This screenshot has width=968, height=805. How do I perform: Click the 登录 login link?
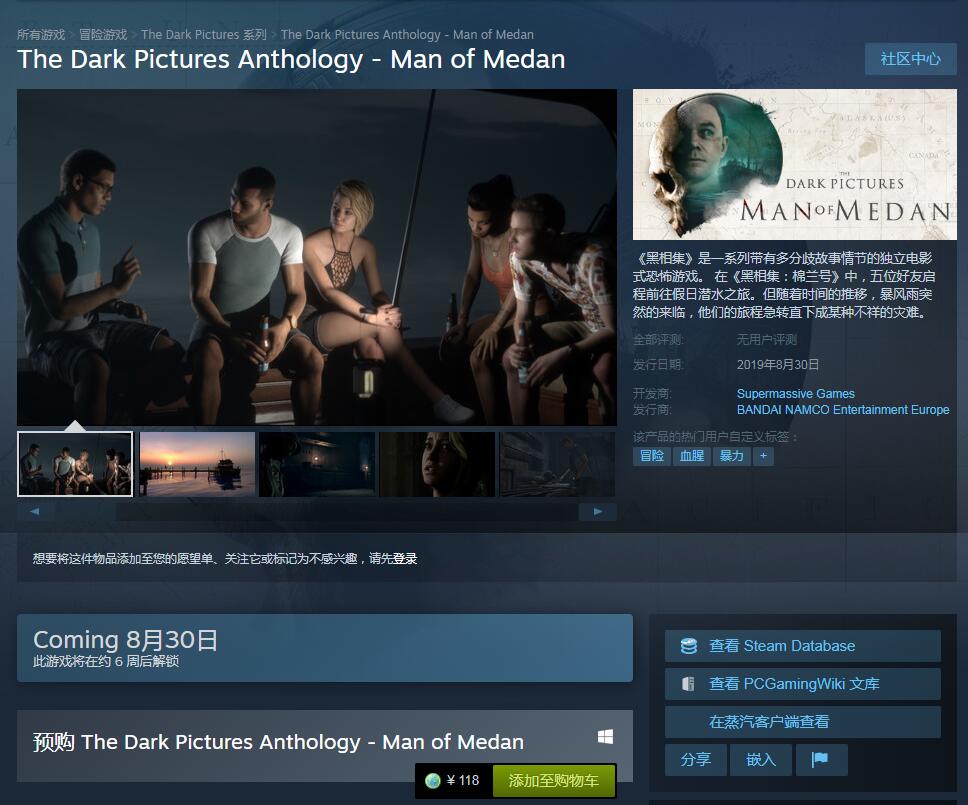tap(405, 559)
